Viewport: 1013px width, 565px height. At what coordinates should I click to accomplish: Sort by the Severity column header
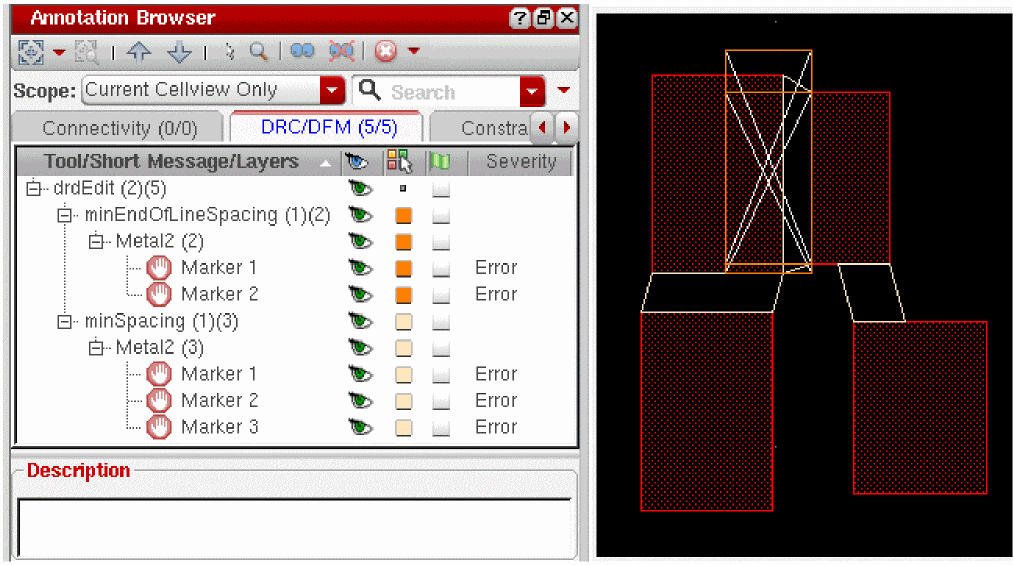[x=520, y=161]
